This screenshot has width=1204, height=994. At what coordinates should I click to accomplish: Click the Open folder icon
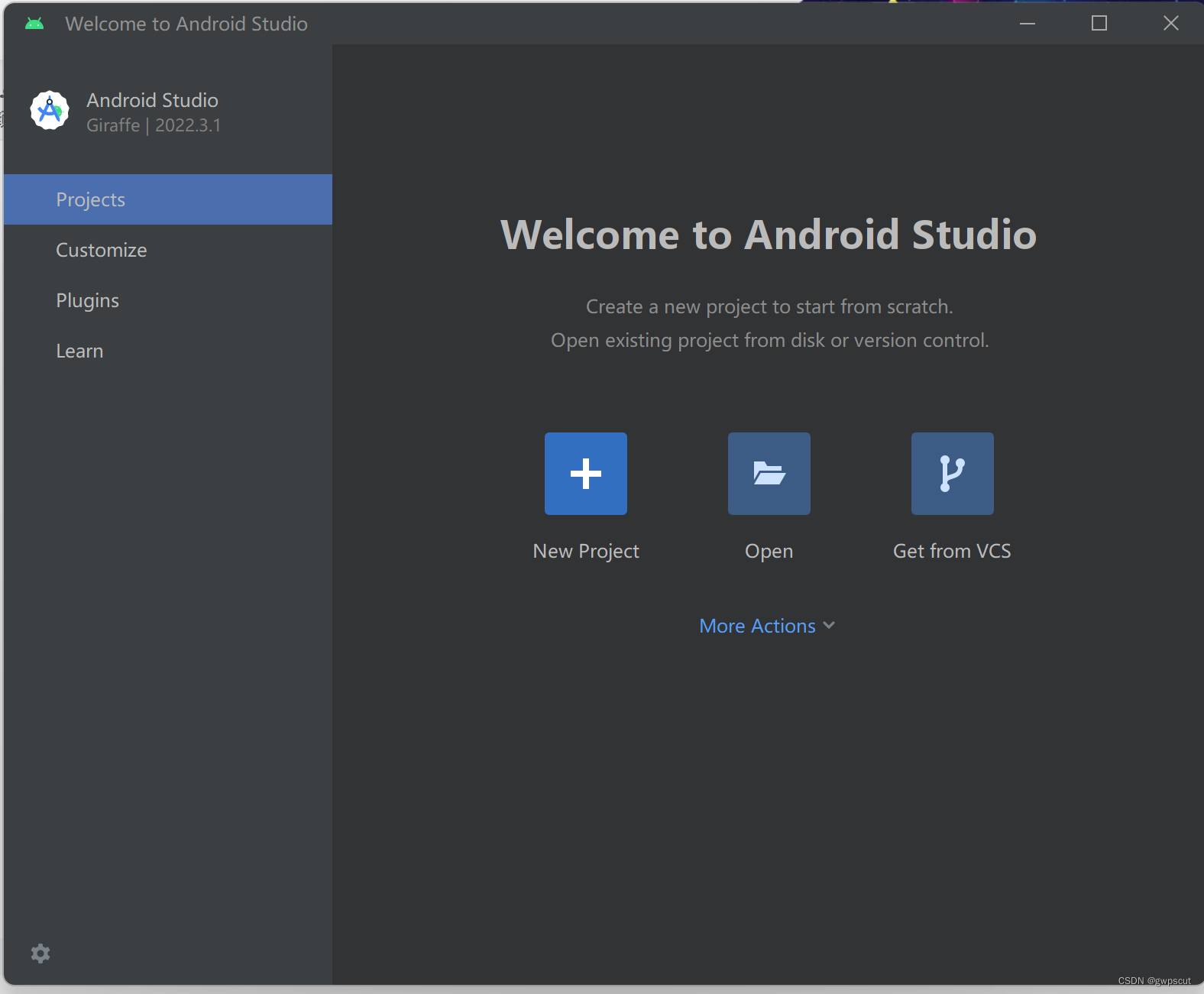pyautogui.click(x=769, y=474)
